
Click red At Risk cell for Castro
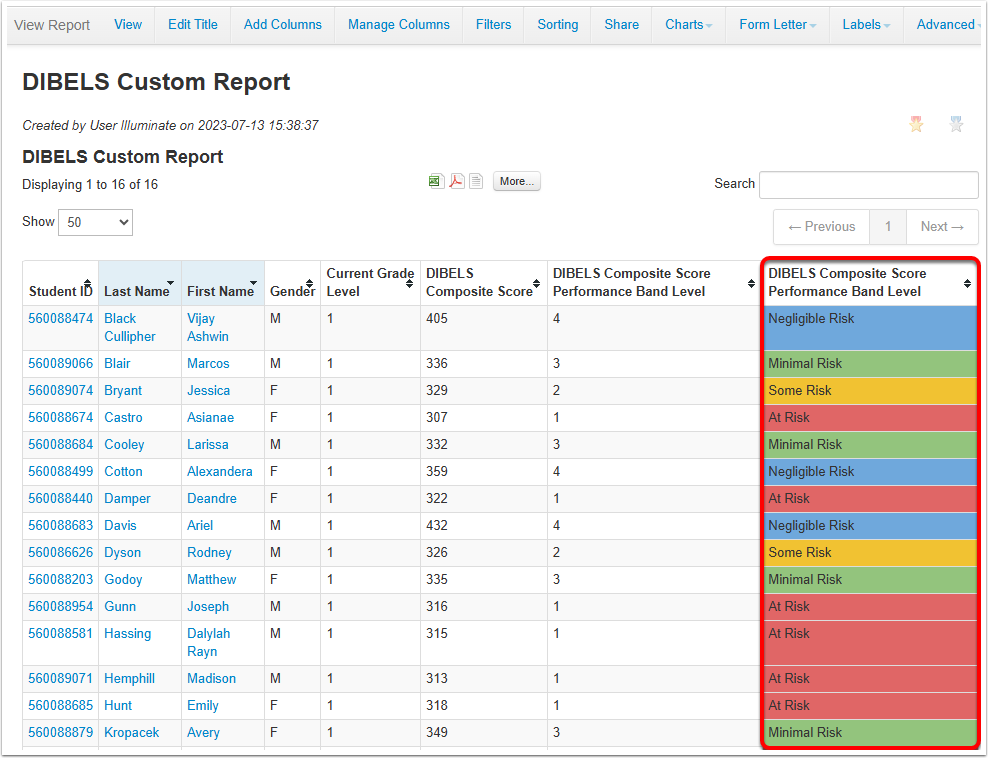870,418
